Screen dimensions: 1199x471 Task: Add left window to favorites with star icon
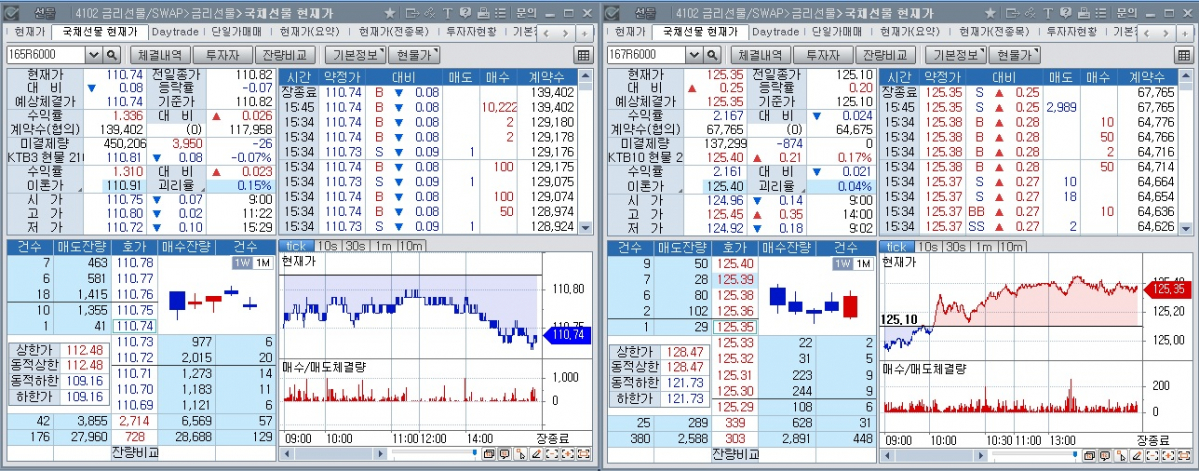coord(390,13)
